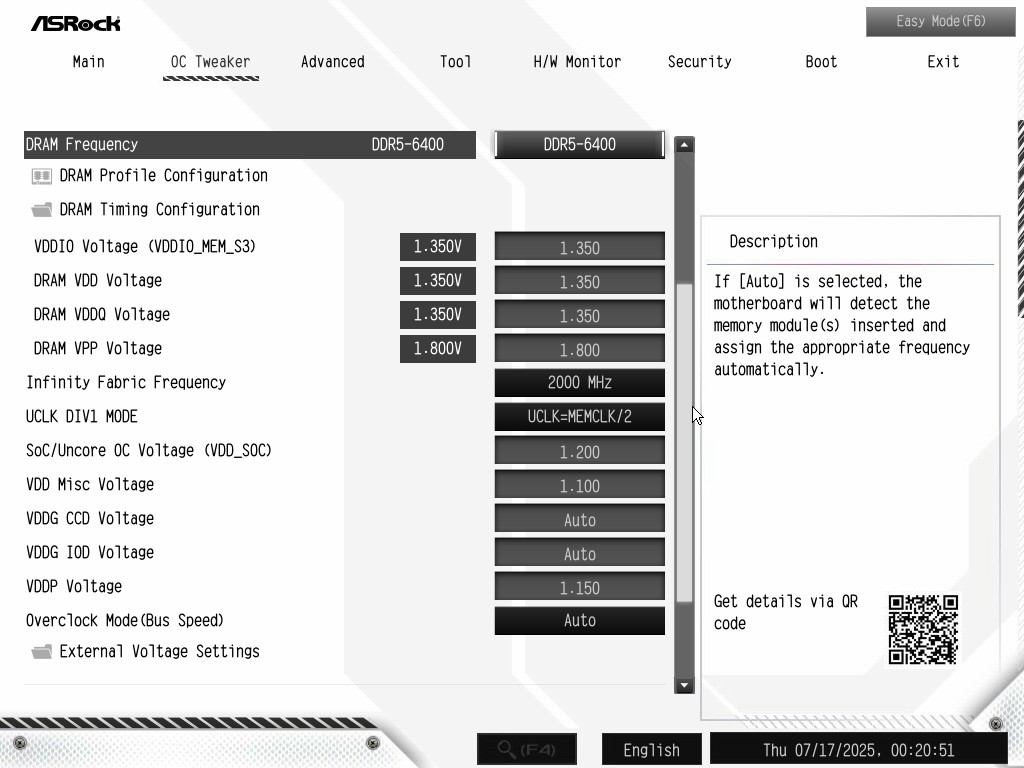Click the ASRock logo
Viewport: 1024px width, 768px height.
pos(75,23)
